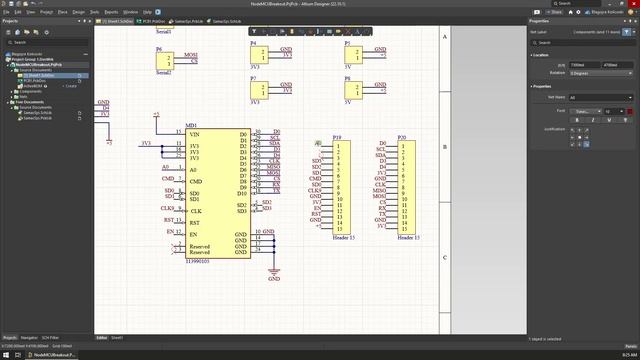The width and height of the screenshot is (640, 360).
Task: Click the Place Wire tool in the floating toolbar
Action: [301, 31]
